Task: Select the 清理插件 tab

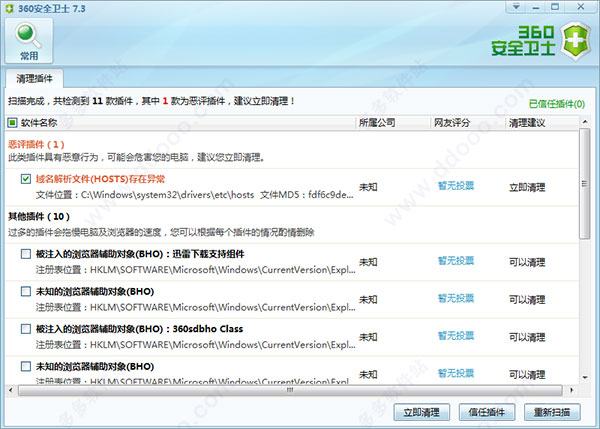Action: point(34,78)
